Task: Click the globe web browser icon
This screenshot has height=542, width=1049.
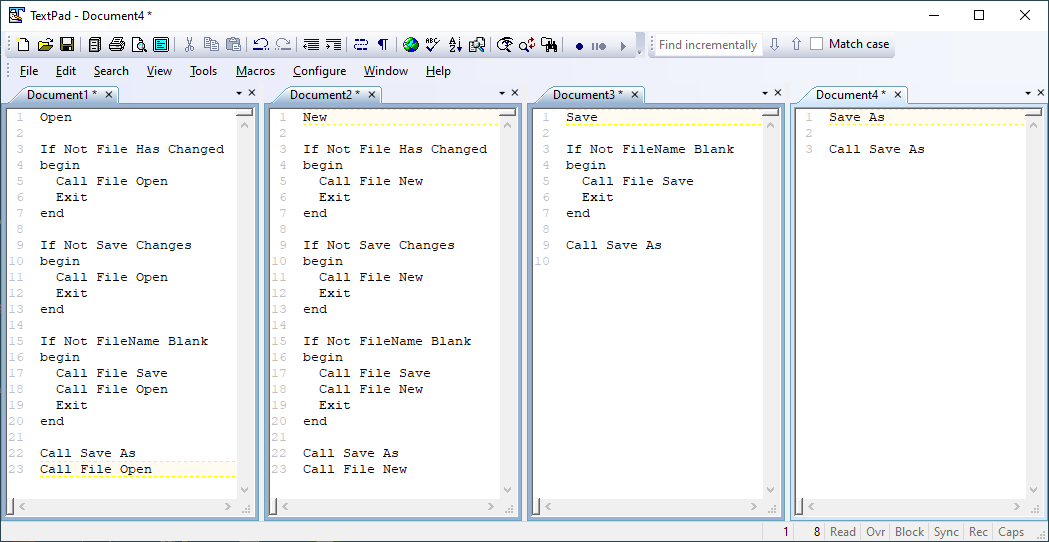Action: pos(411,45)
